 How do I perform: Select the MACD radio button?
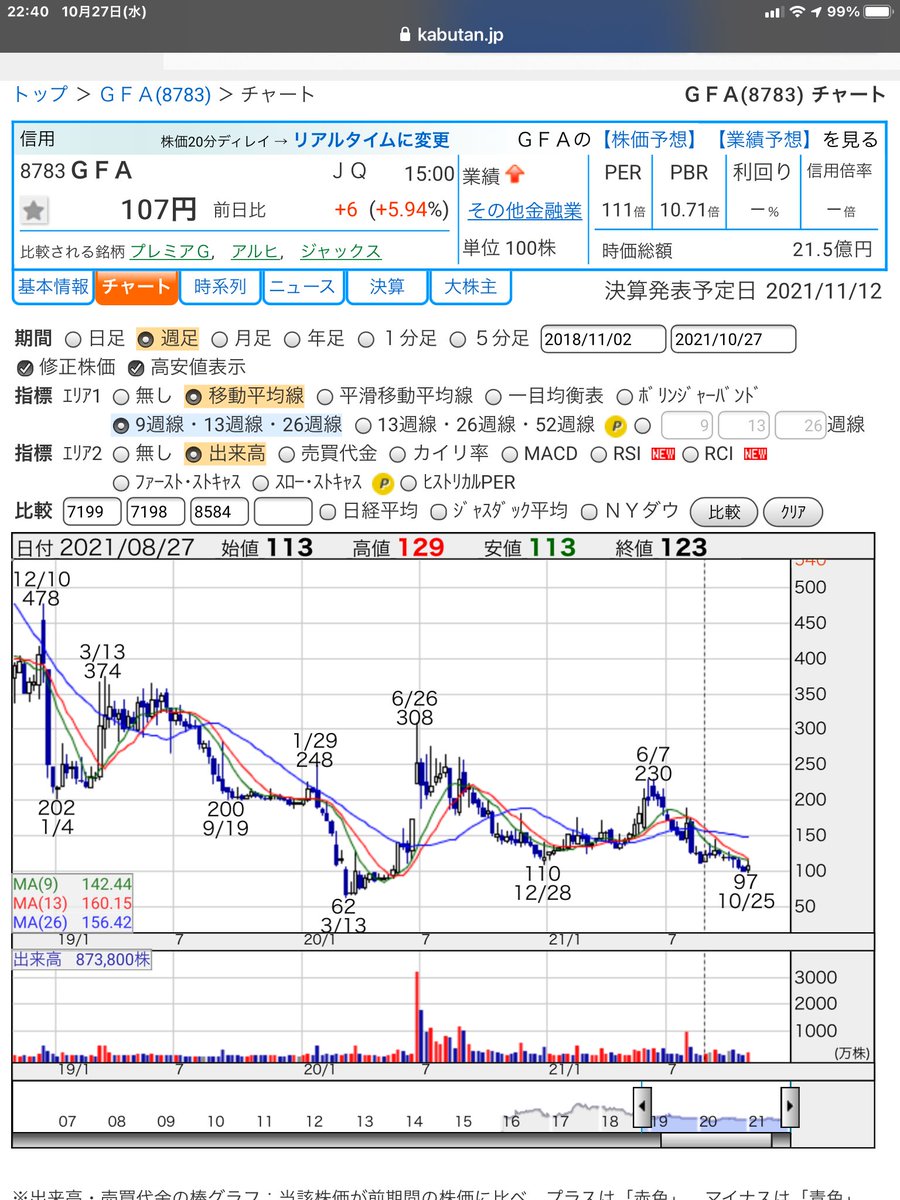pos(510,454)
